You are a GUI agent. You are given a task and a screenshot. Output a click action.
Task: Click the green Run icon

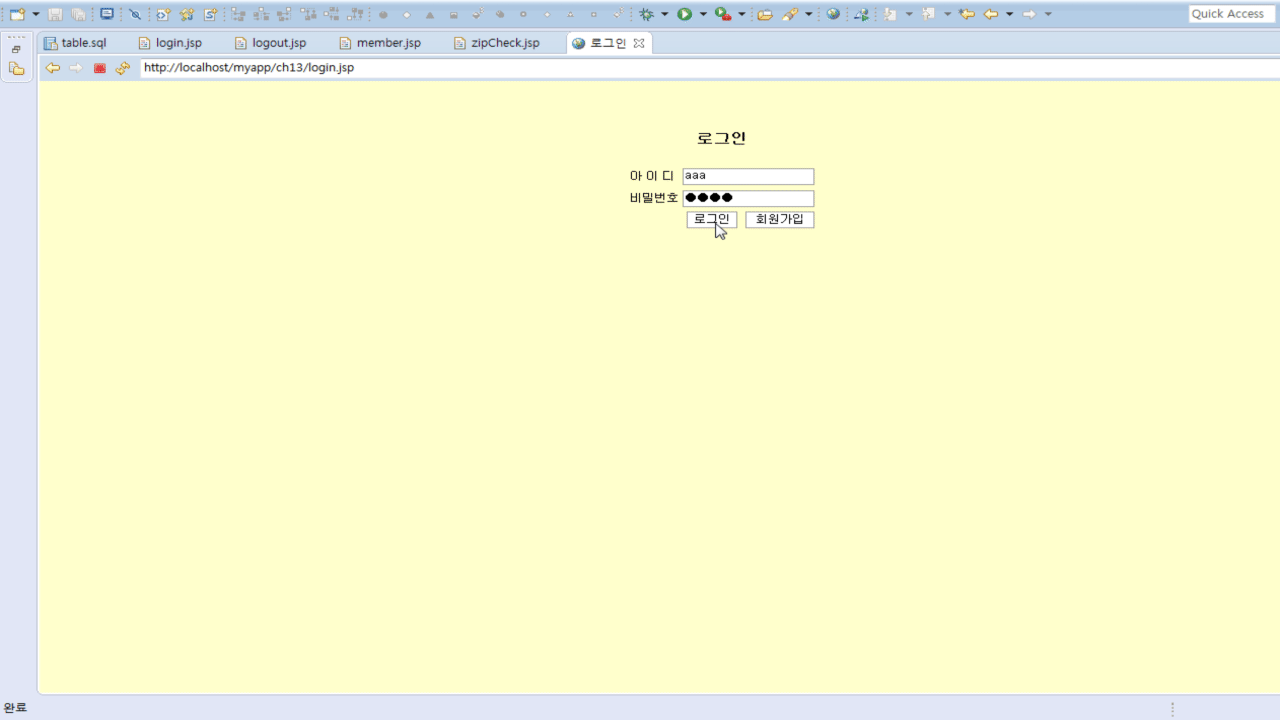click(x=685, y=14)
